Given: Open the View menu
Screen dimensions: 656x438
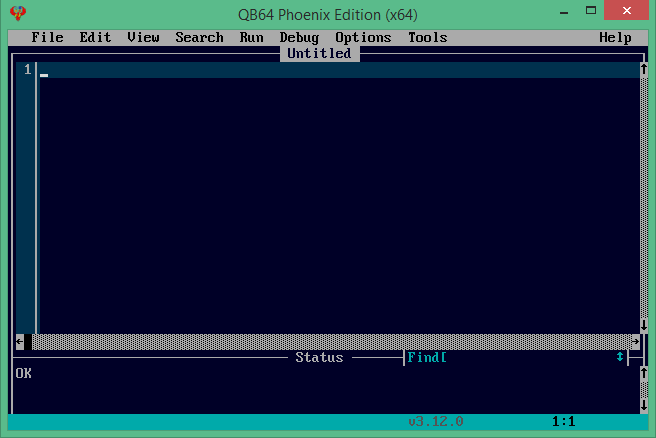Looking at the screenshot, I should [x=143, y=37].
